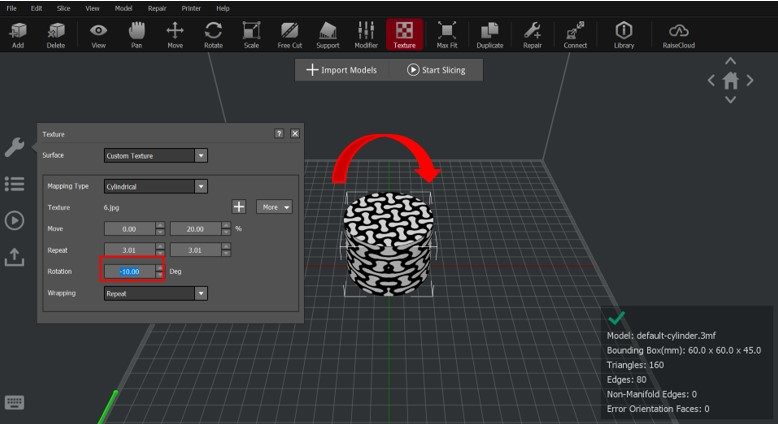778x424 pixels.
Task: Rotate view up with the top arrow
Action: pyautogui.click(x=730, y=61)
